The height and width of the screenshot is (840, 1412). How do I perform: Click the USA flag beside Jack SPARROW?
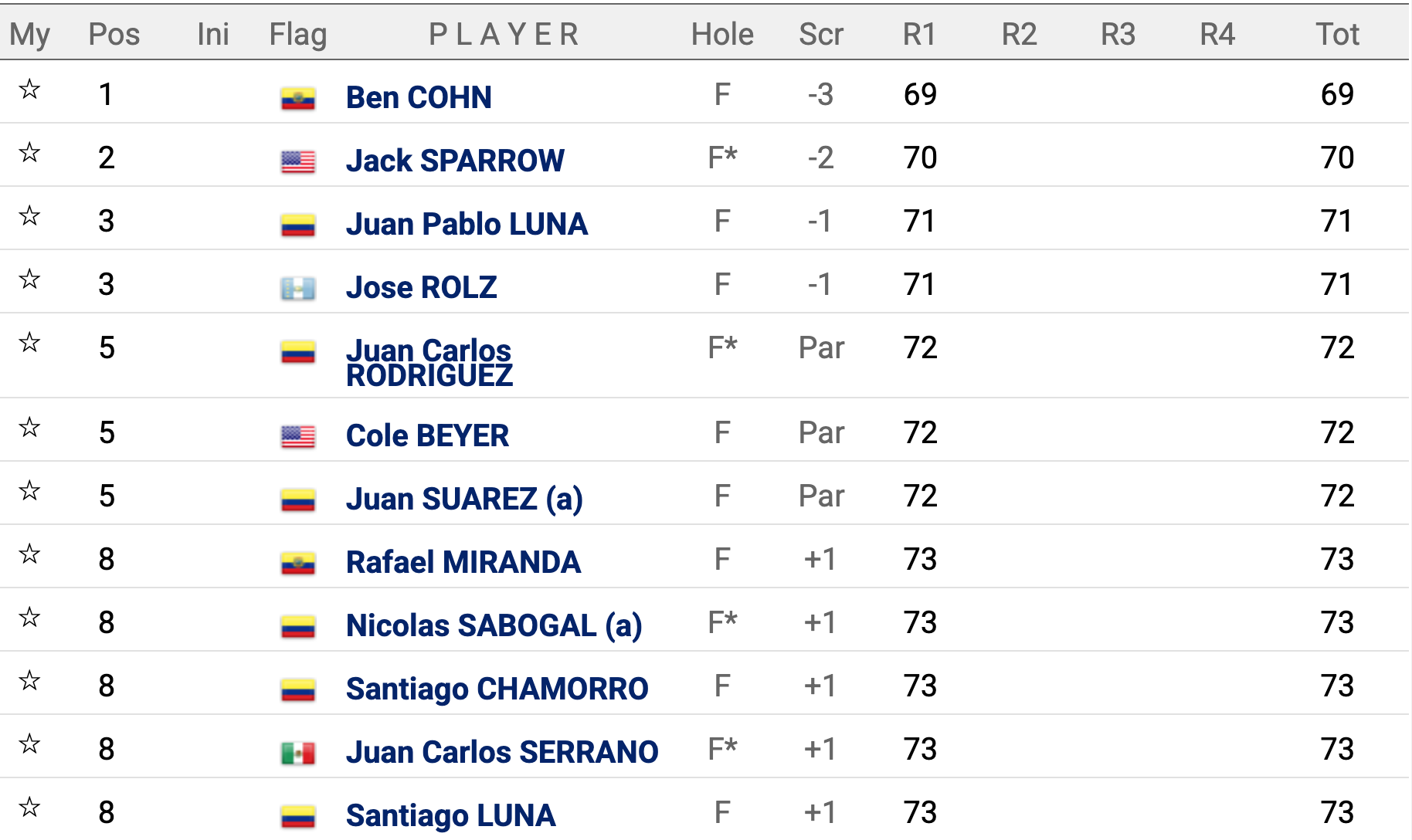coord(297,161)
